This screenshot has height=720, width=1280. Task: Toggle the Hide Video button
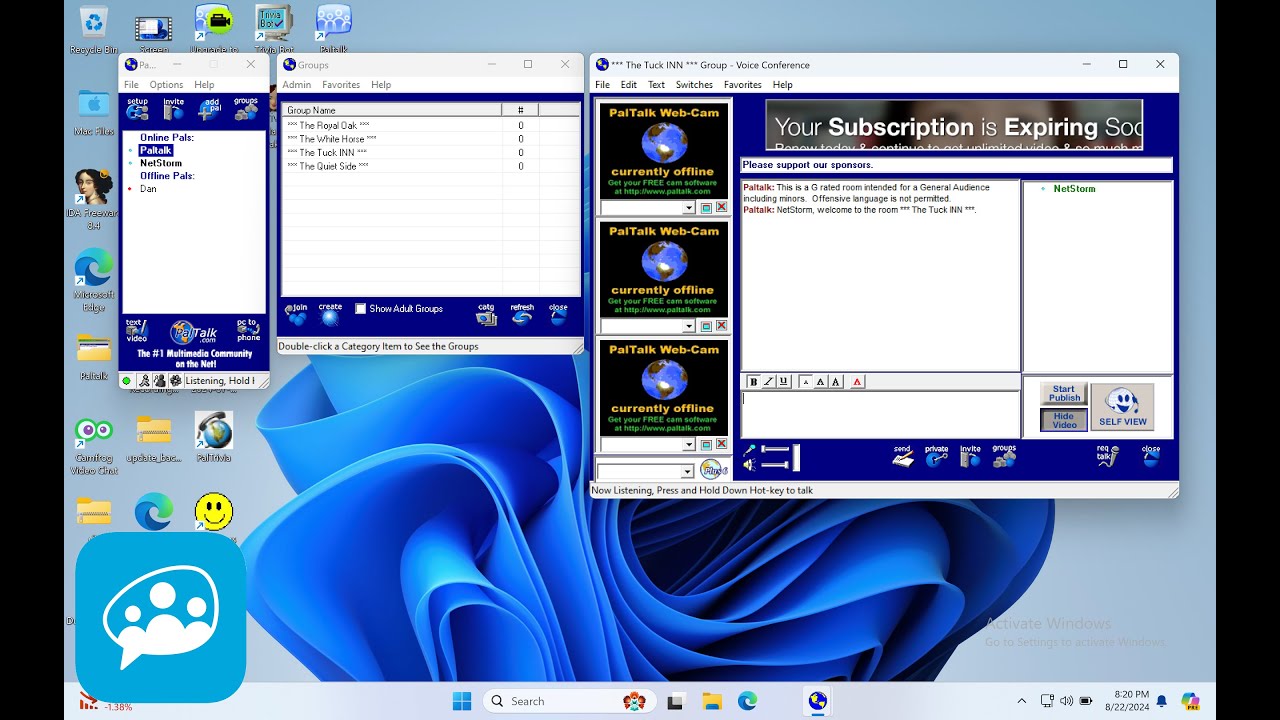[1064, 420]
